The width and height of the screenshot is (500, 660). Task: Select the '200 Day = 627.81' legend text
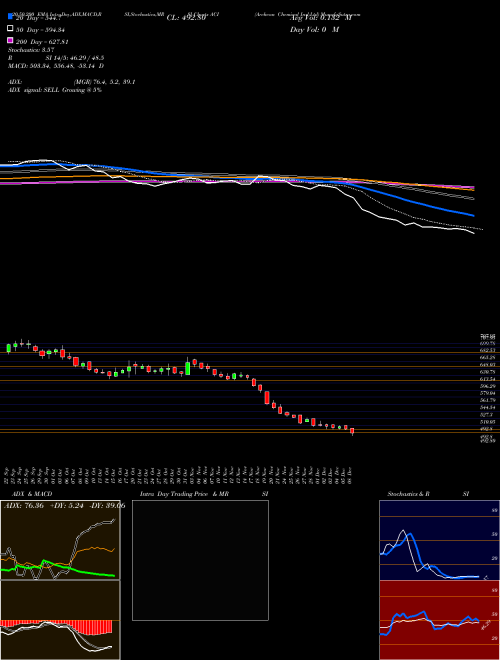(43, 42)
